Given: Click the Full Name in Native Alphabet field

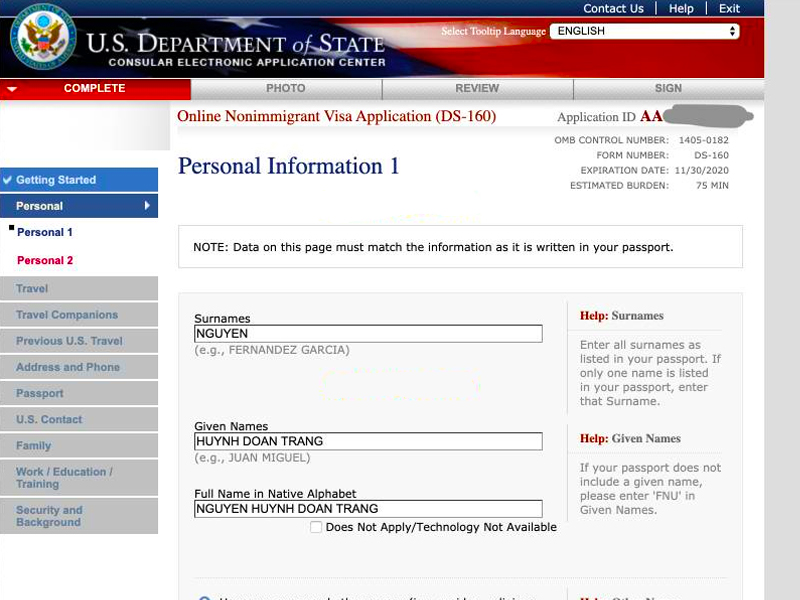Looking at the screenshot, I should coord(368,509).
